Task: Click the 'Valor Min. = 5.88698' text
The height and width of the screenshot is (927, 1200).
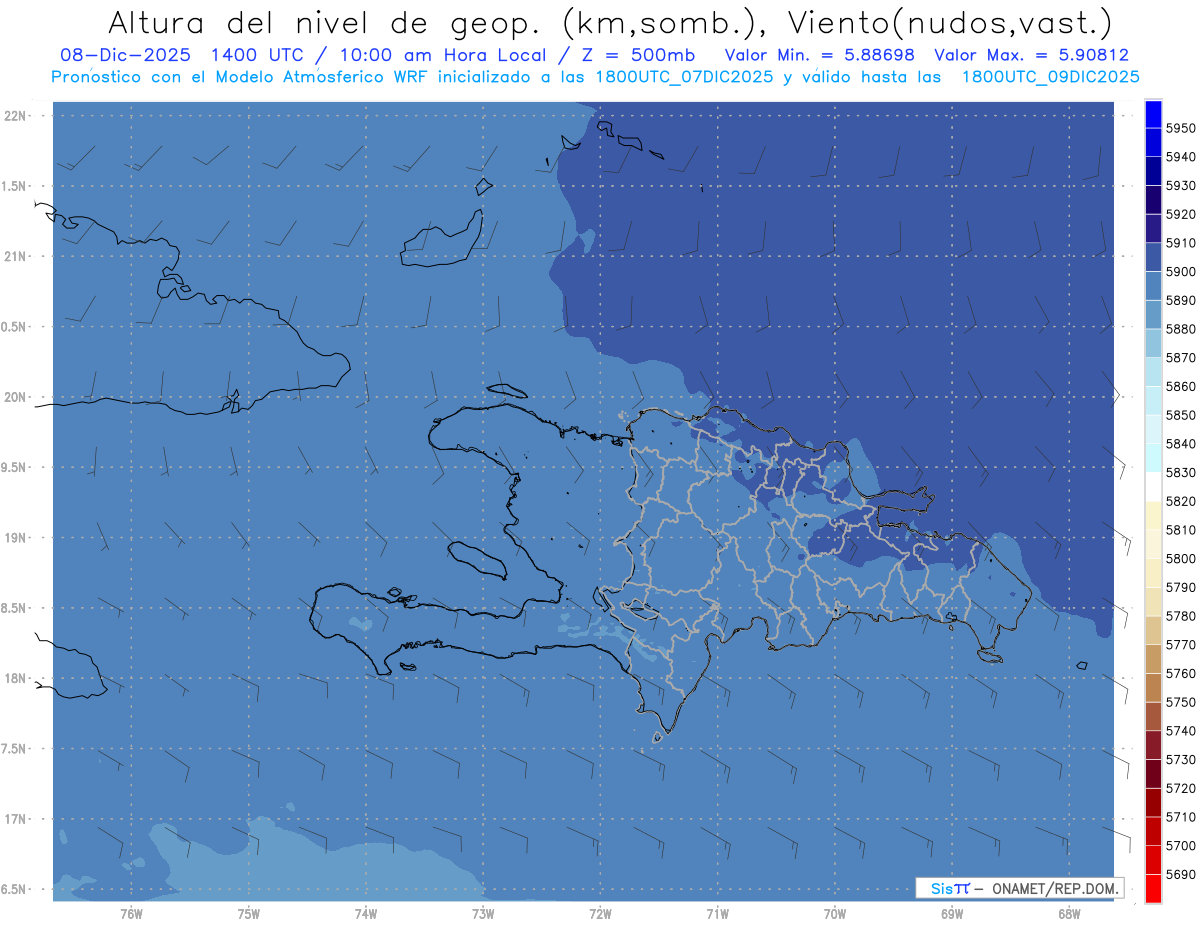Action: coord(821,55)
